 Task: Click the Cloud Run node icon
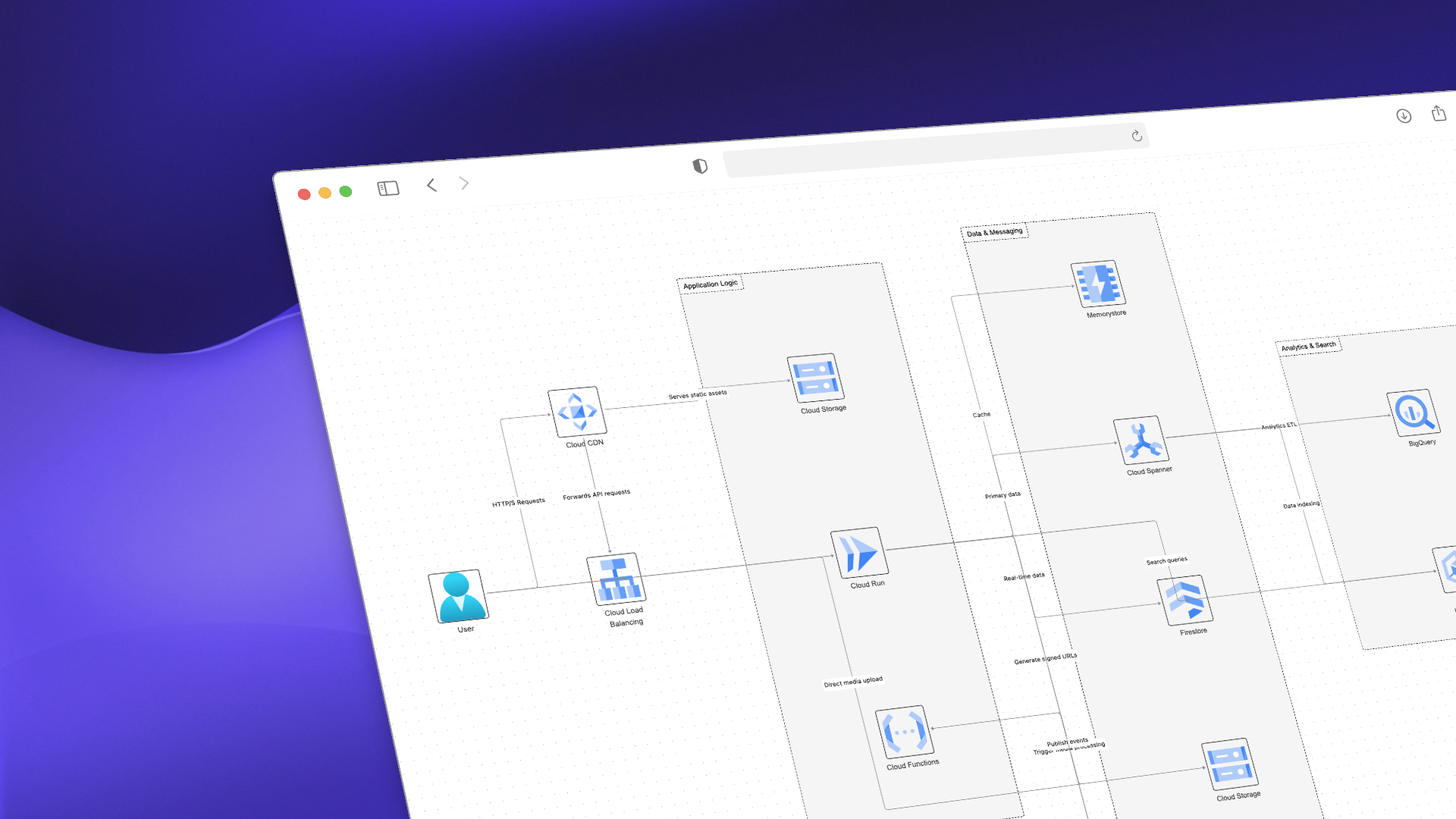tap(859, 553)
